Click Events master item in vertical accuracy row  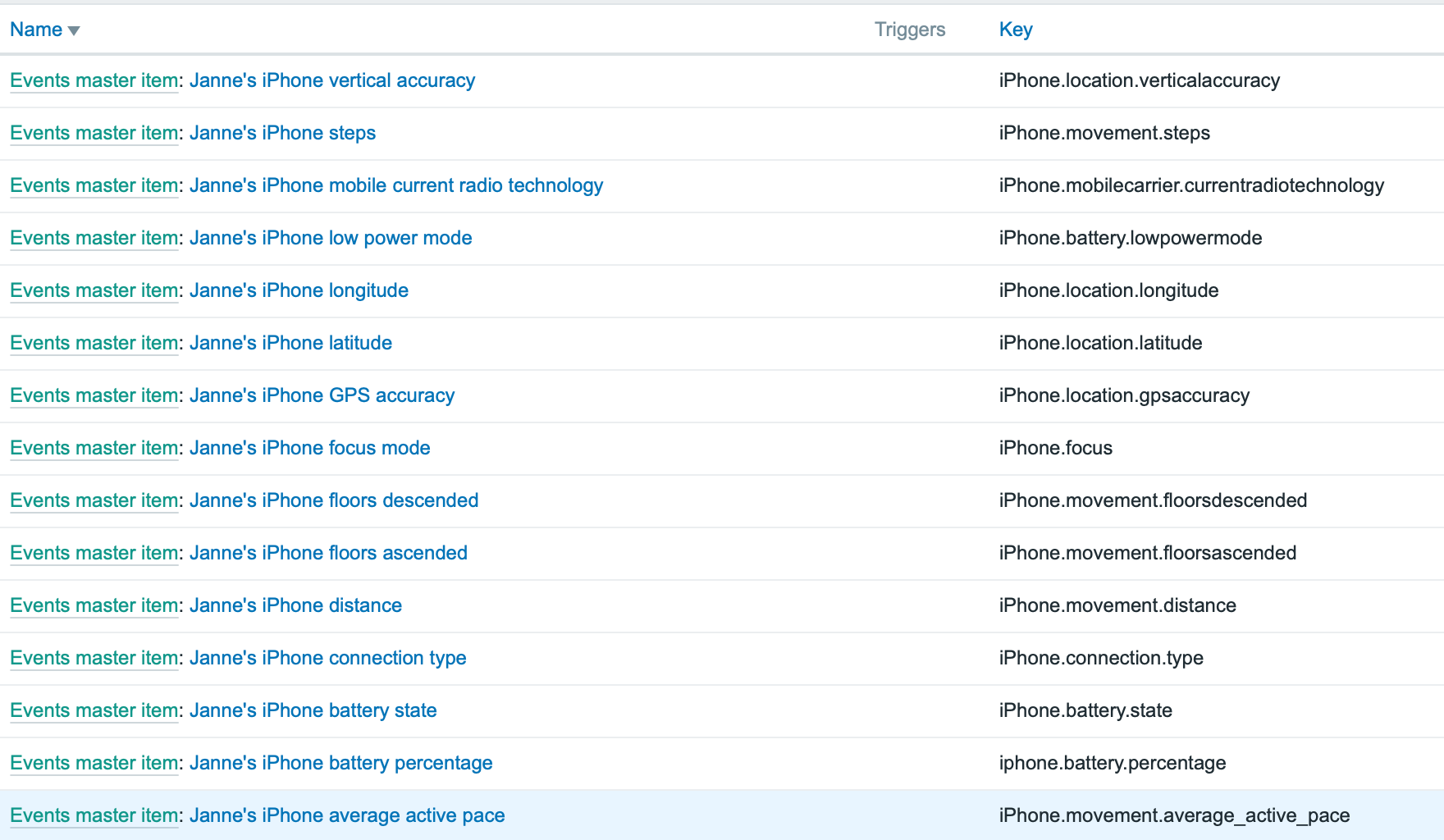[x=94, y=80]
